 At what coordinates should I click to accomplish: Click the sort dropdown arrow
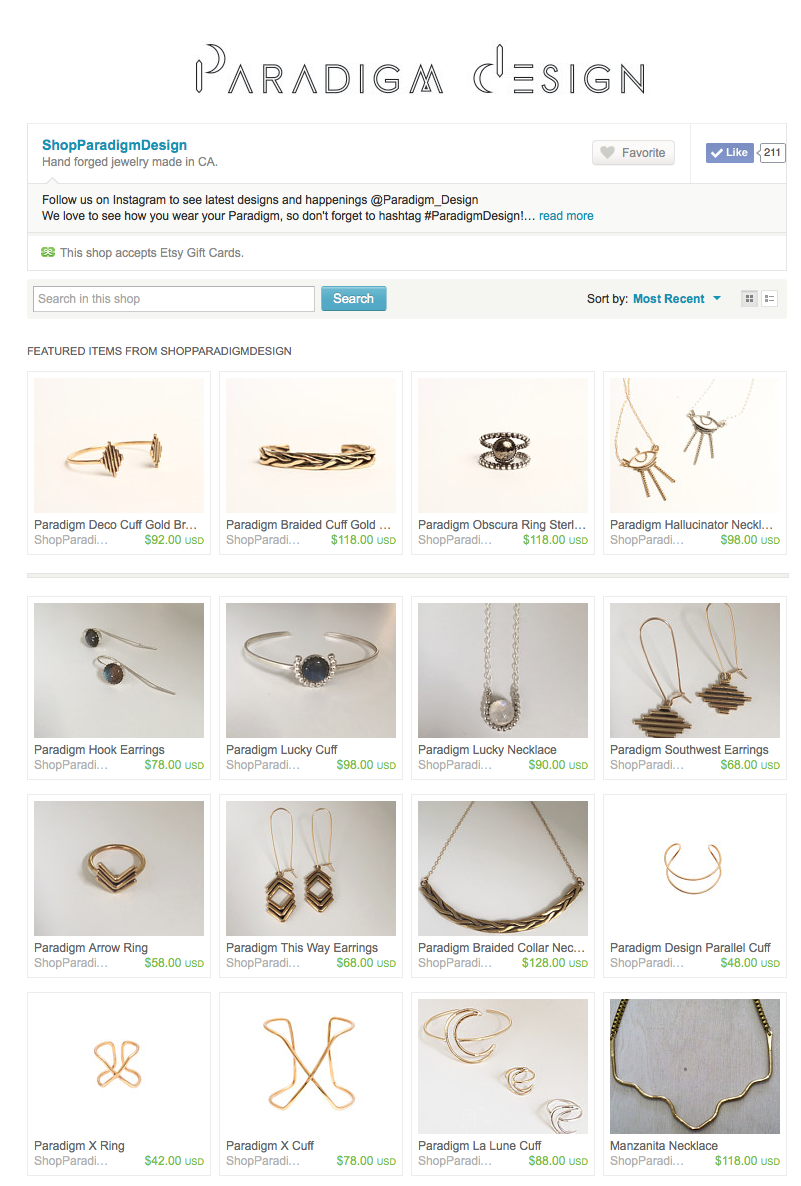(716, 299)
